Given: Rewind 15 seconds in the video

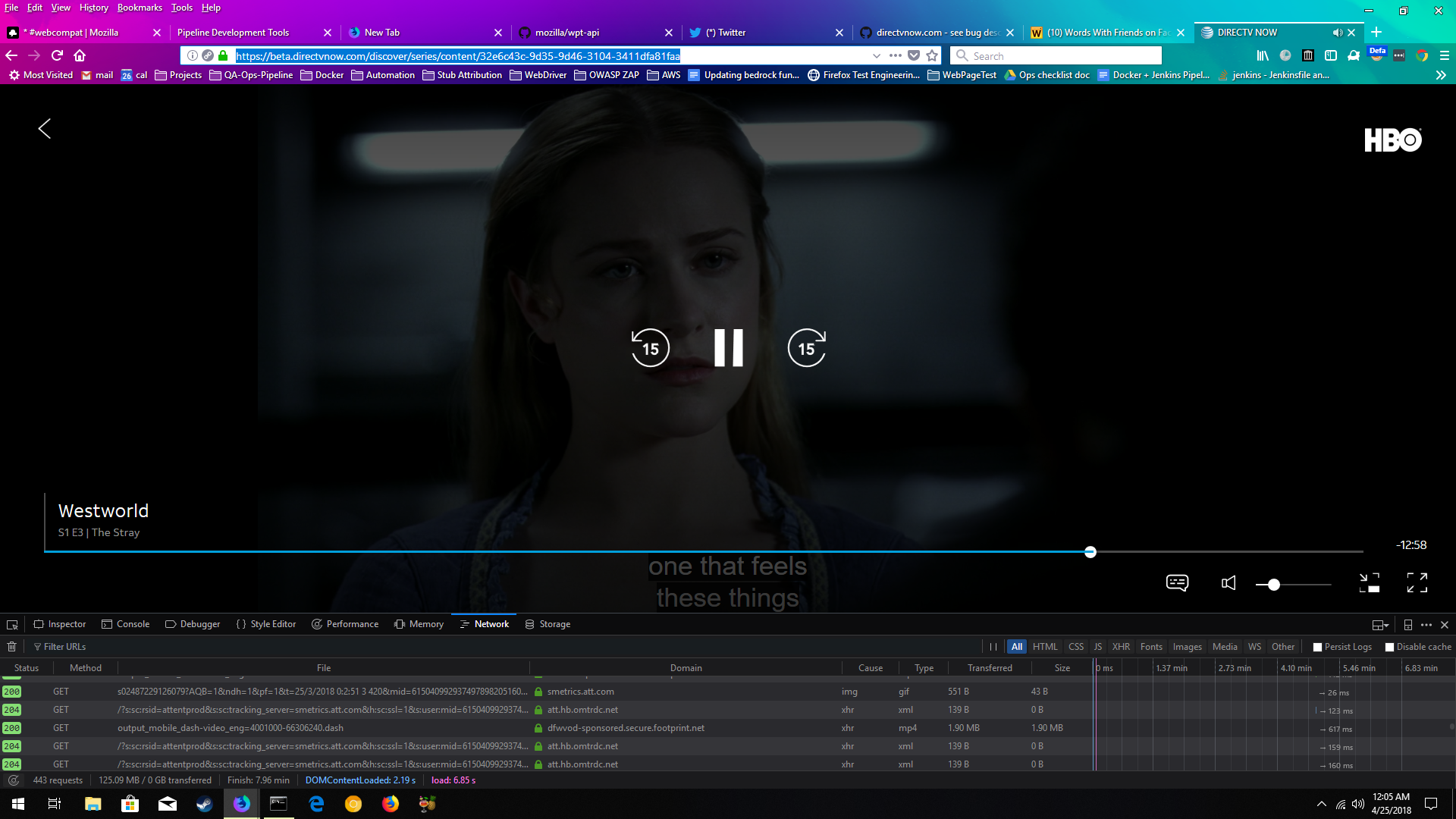Looking at the screenshot, I should coord(651,348).
